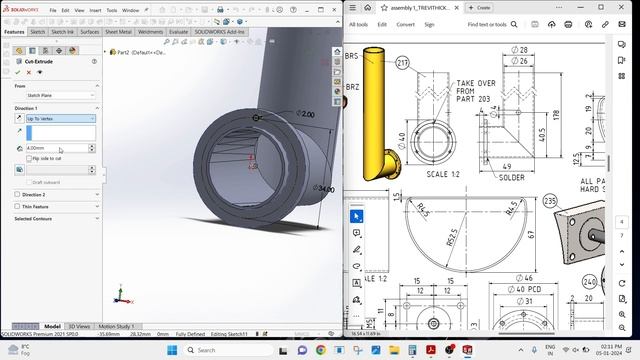The image size is (640, 360).
Task: Switch to PropertyManager tab icon
Action: pyautogui.click(x=32, y=51)
